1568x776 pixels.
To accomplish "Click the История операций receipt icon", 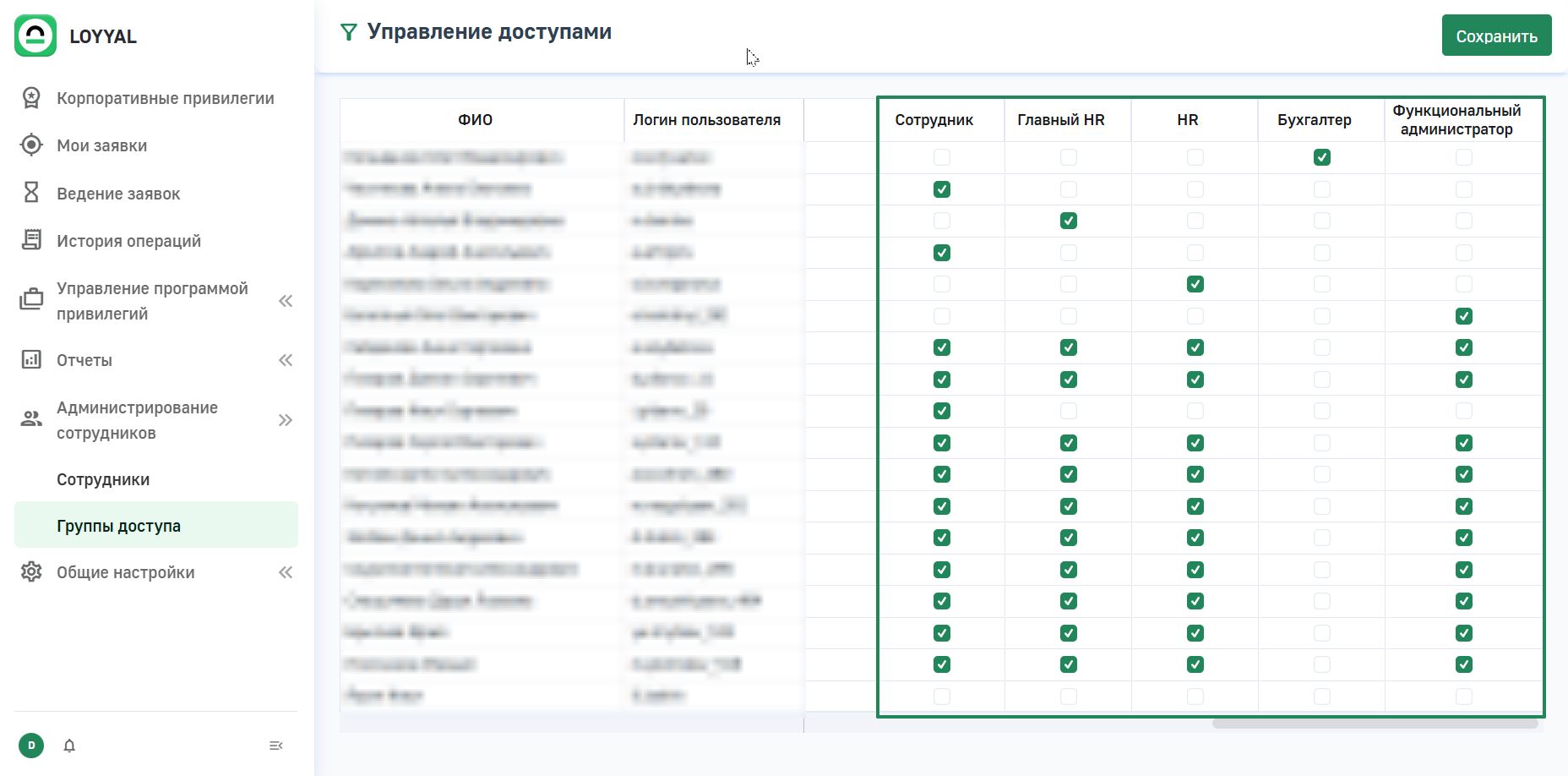I will 31,241.
